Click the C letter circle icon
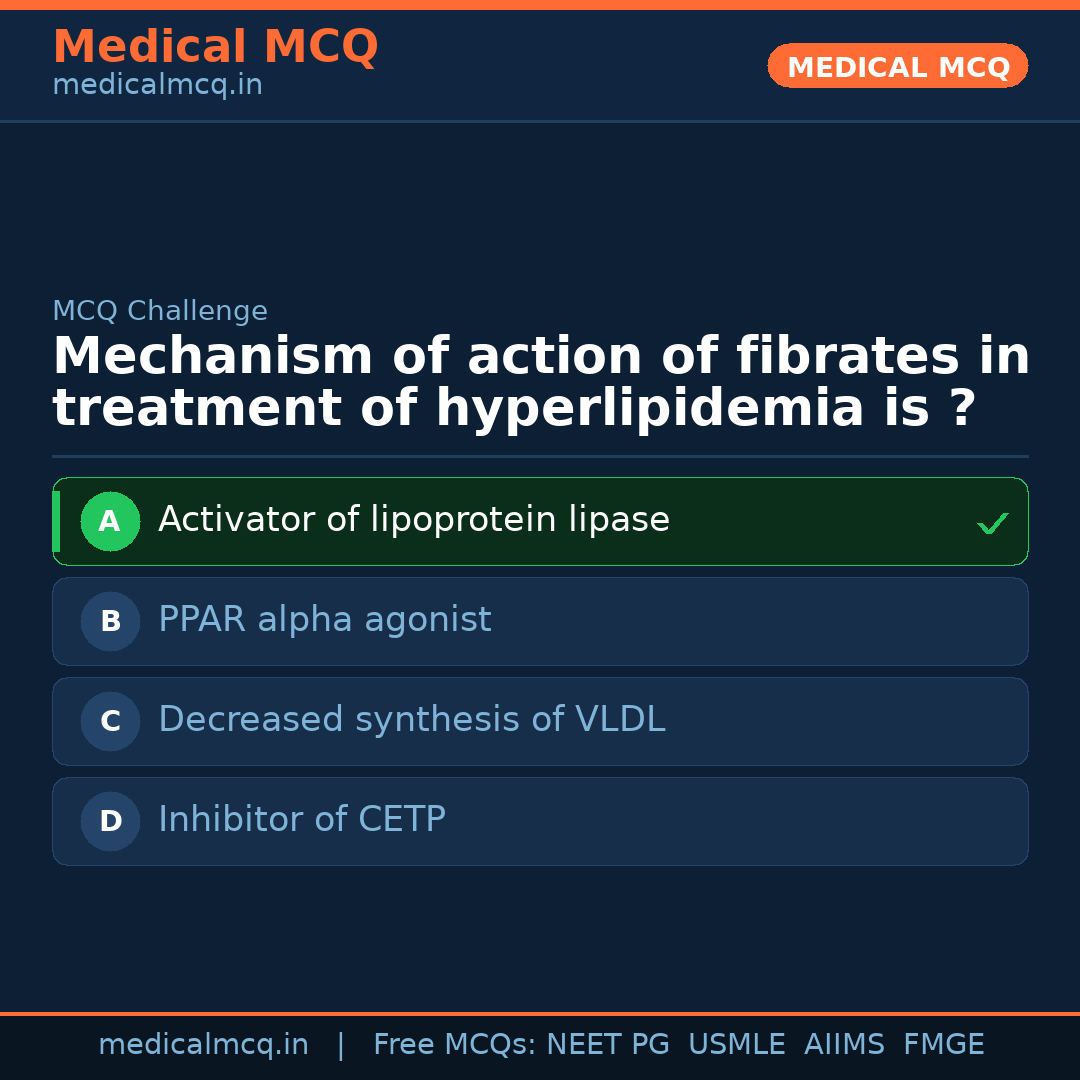Viewport: 1080px width, 1080px height. tap(110, 721)
